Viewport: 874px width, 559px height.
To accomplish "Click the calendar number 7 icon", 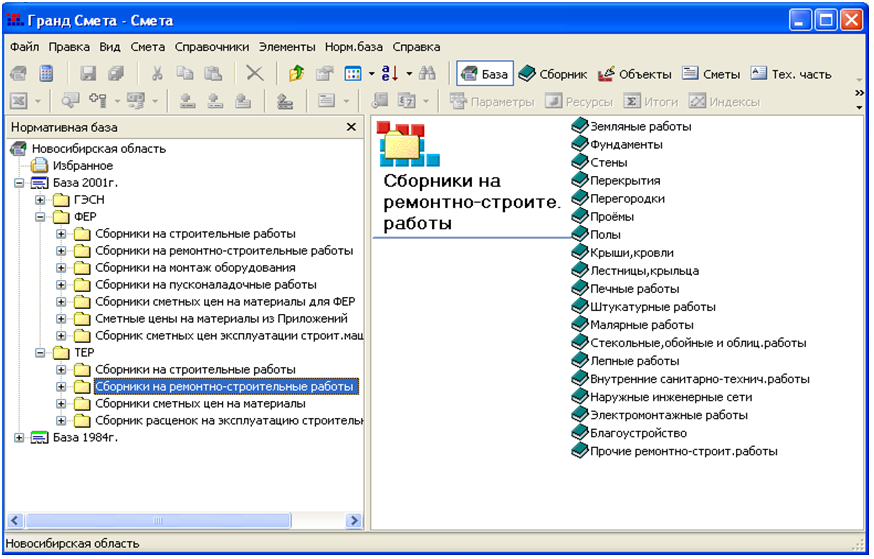I will pyautogui.click(x=406, y=101).
